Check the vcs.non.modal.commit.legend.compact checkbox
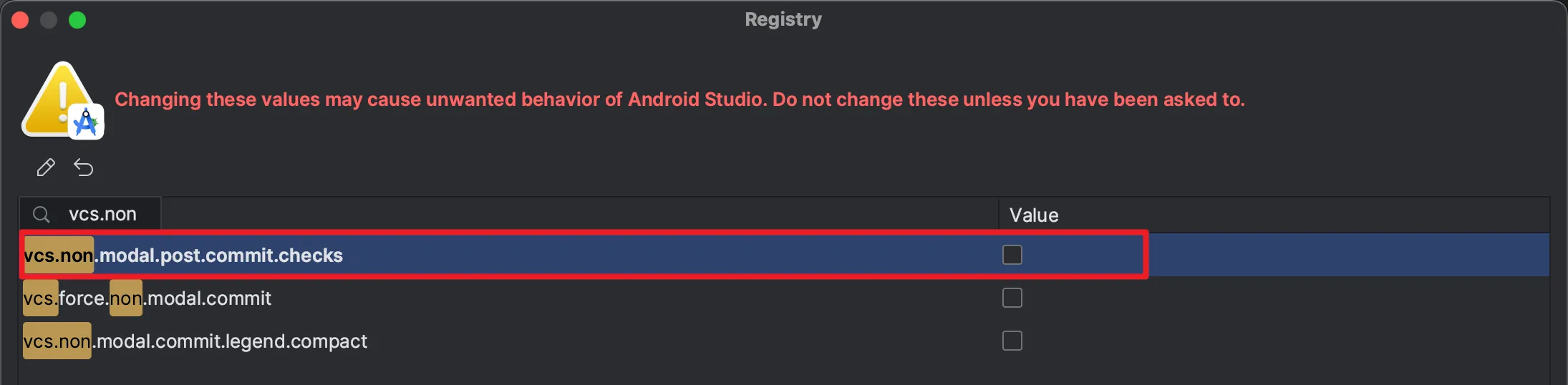The width and height of the screenshot is (1568, 385). [x=1012, y=341]
